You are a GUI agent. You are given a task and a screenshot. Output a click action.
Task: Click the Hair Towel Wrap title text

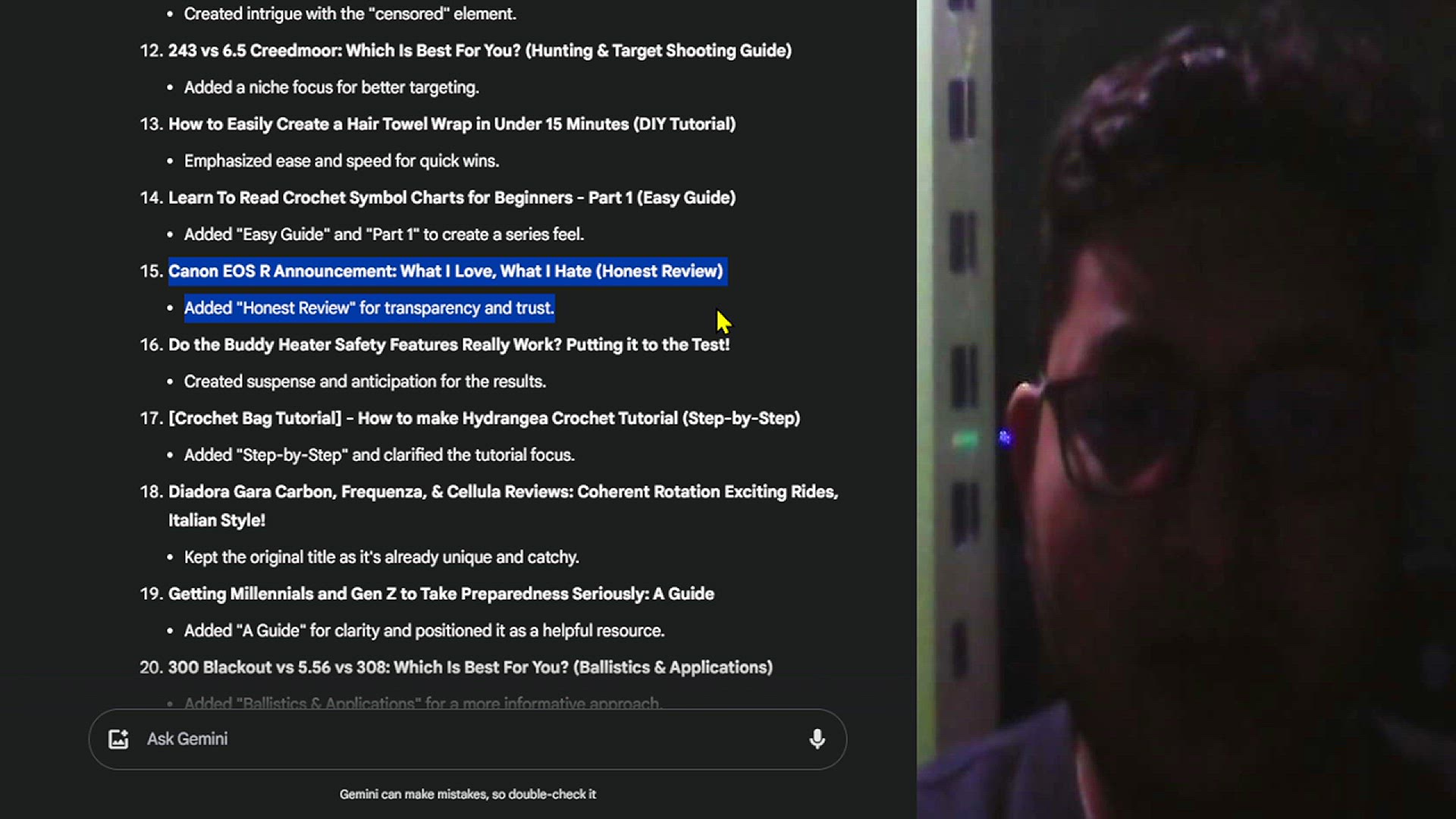pos(451,124)
